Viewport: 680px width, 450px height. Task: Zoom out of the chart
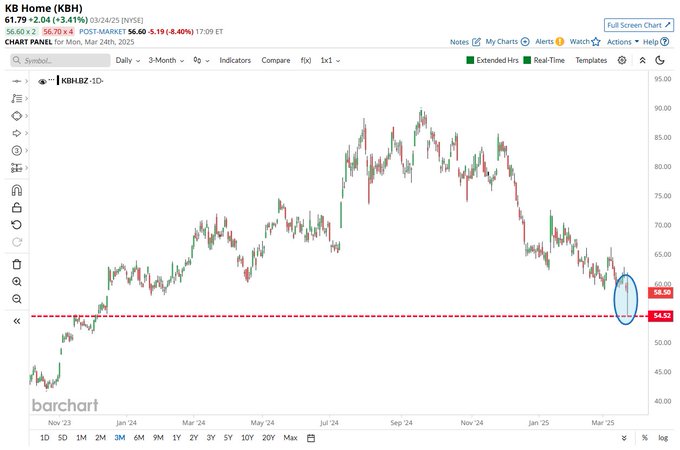tap(16, 299)
